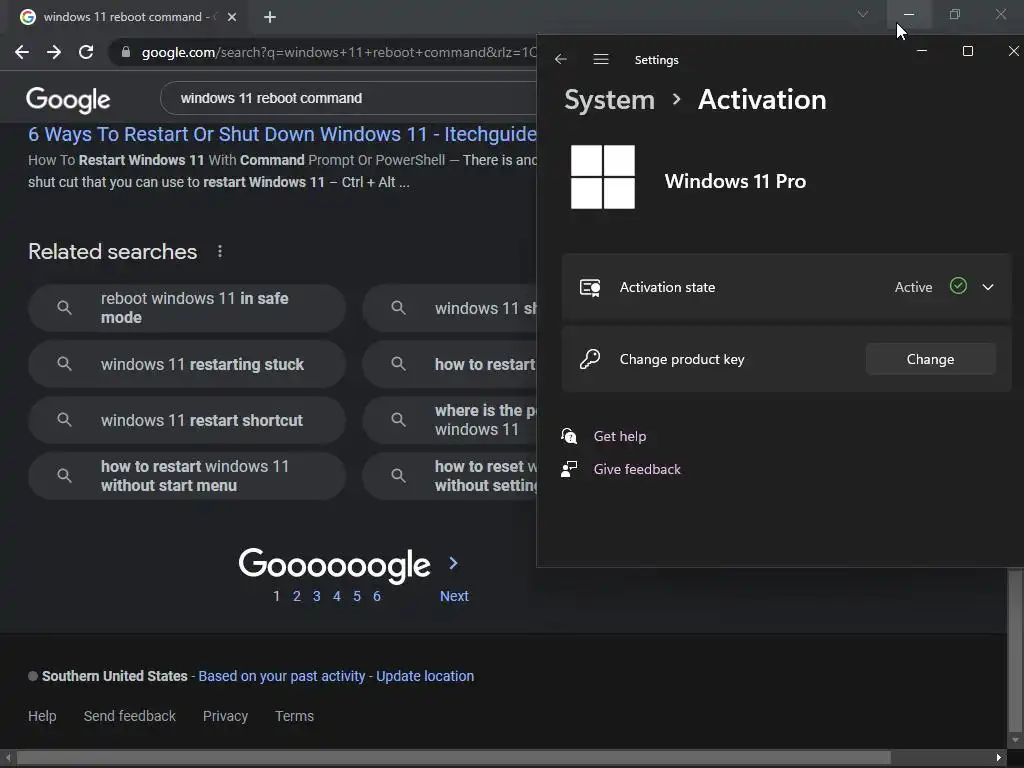Go to results page 6
This screenshot has width=1024, height=768.
click(377, 596)
